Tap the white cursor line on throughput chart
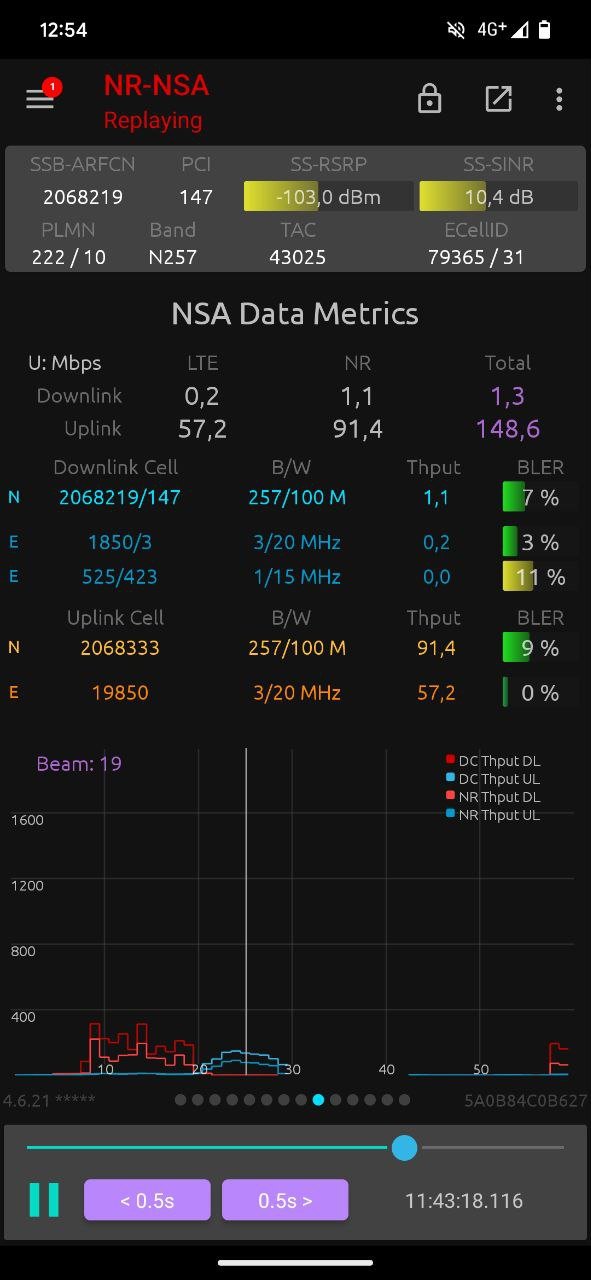Screen dimensions: 591x1280 (x=246, y=912)
